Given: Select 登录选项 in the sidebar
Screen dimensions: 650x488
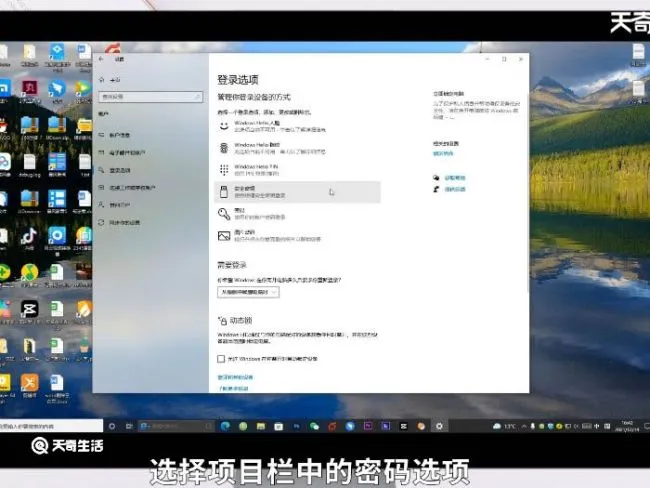Looking at the screenshot, I should pyautogui.click(x=114, y=170).
